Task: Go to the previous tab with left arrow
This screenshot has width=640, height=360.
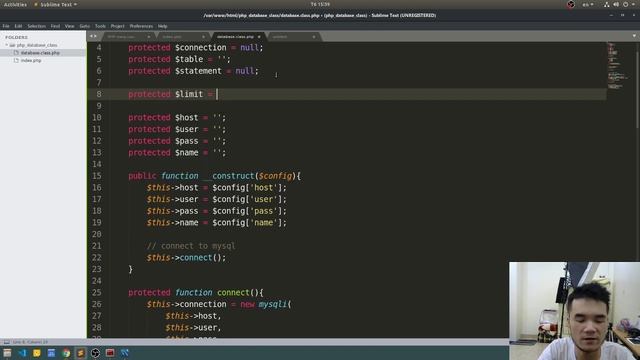Action: [x=91, y=36]
